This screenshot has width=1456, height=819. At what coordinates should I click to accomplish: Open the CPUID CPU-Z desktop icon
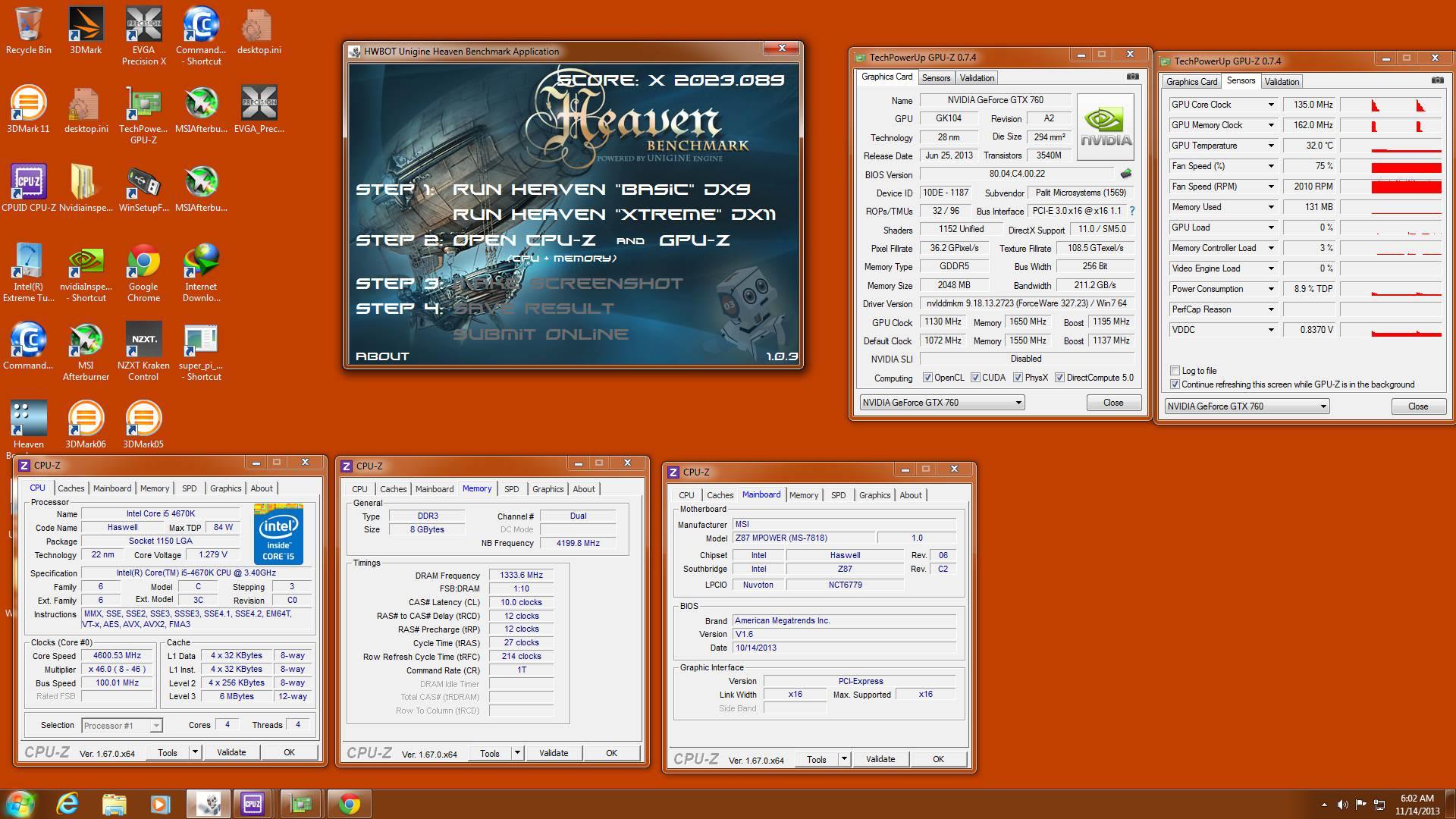(29, 188)
